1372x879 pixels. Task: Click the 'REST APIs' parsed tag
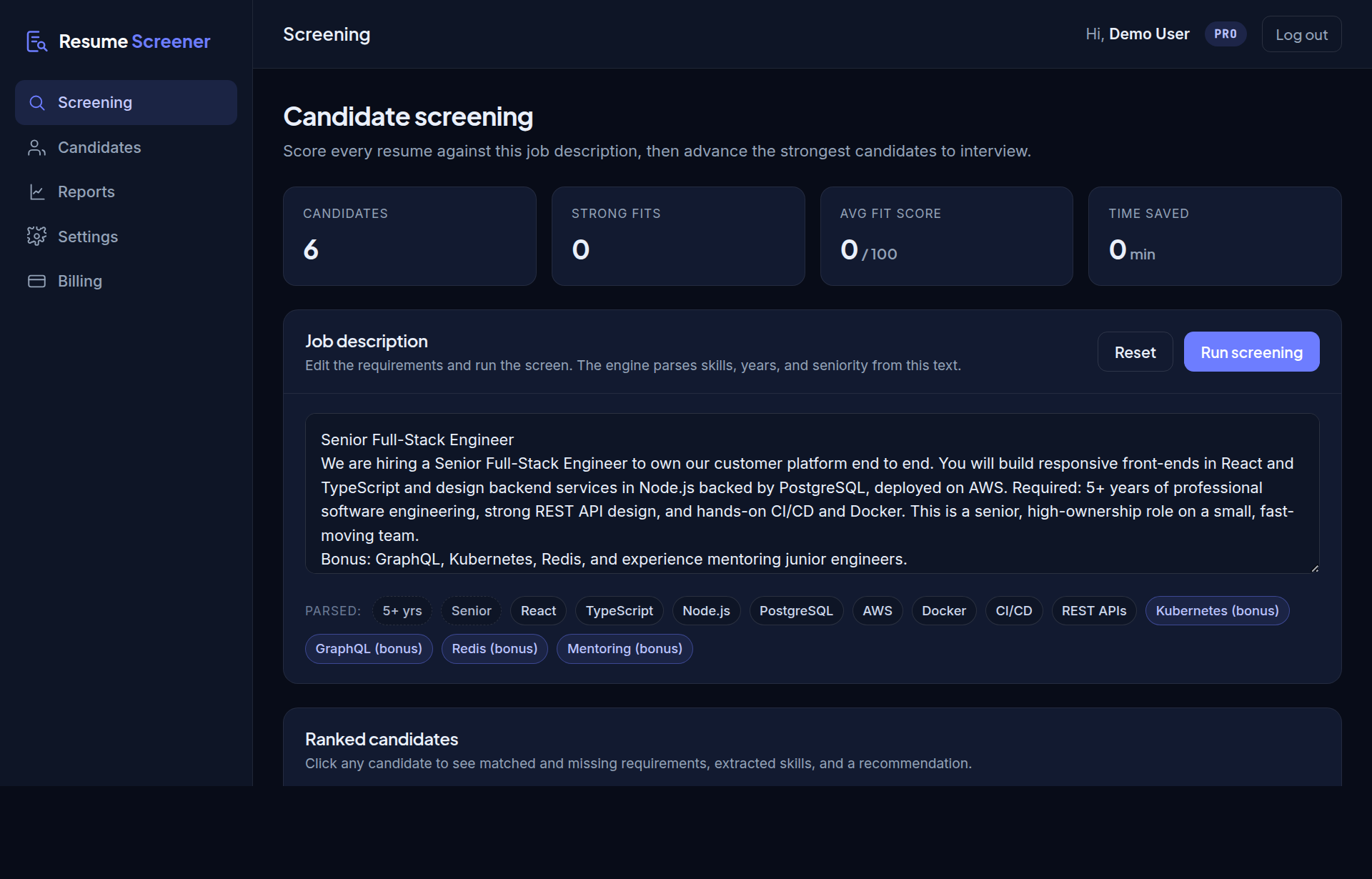(x=1093, y=611)
